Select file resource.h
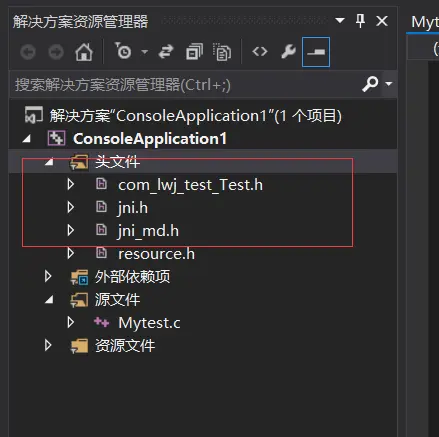The image size is (439, 437). pyautogui.click(x=156, y=254)
